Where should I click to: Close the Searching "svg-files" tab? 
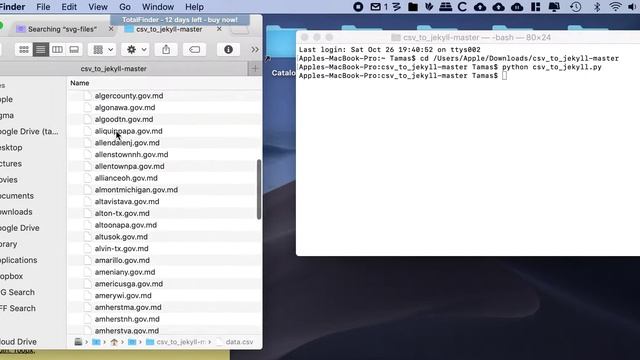click(x=111, y=29)
